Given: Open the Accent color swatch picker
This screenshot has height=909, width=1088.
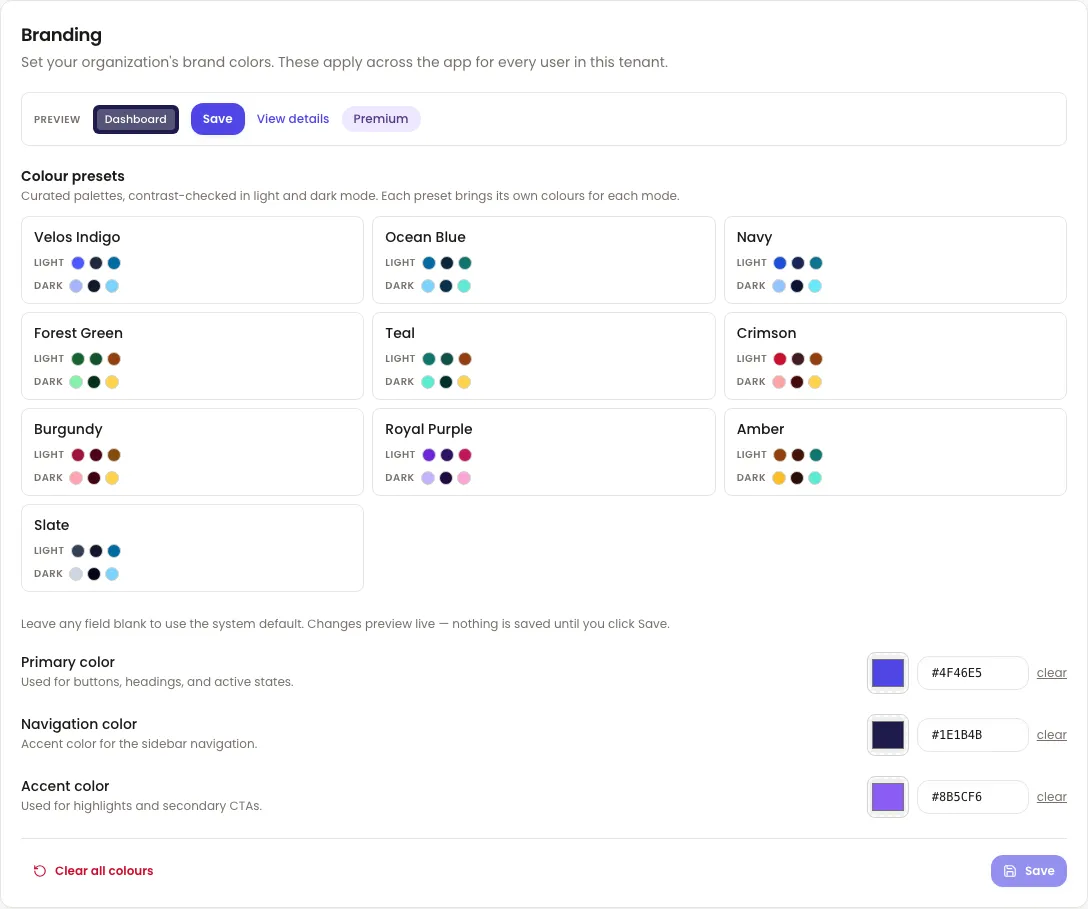Looking at the screenshot, I should (x=888, y=797).
